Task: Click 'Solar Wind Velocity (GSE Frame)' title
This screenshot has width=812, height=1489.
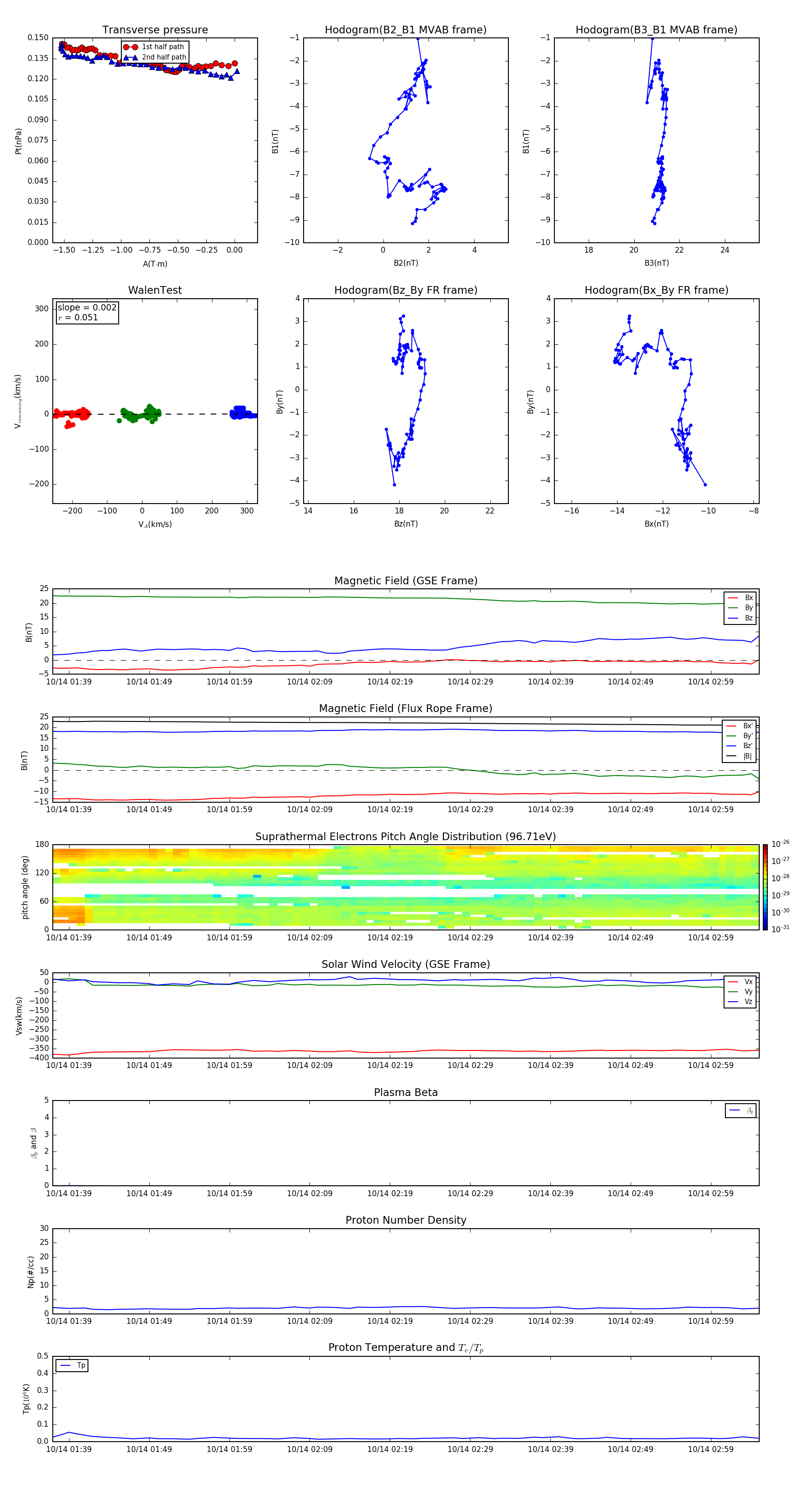Action: 406,965
